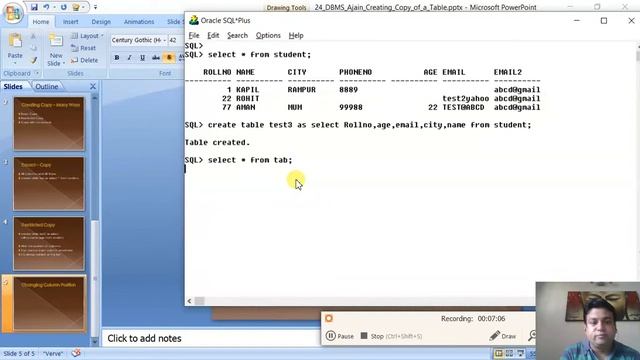Select the 'Sorted Copy' slide thumbnail
Screen dimensions: 640x360
pyautogui.click(x=49, y=184)
